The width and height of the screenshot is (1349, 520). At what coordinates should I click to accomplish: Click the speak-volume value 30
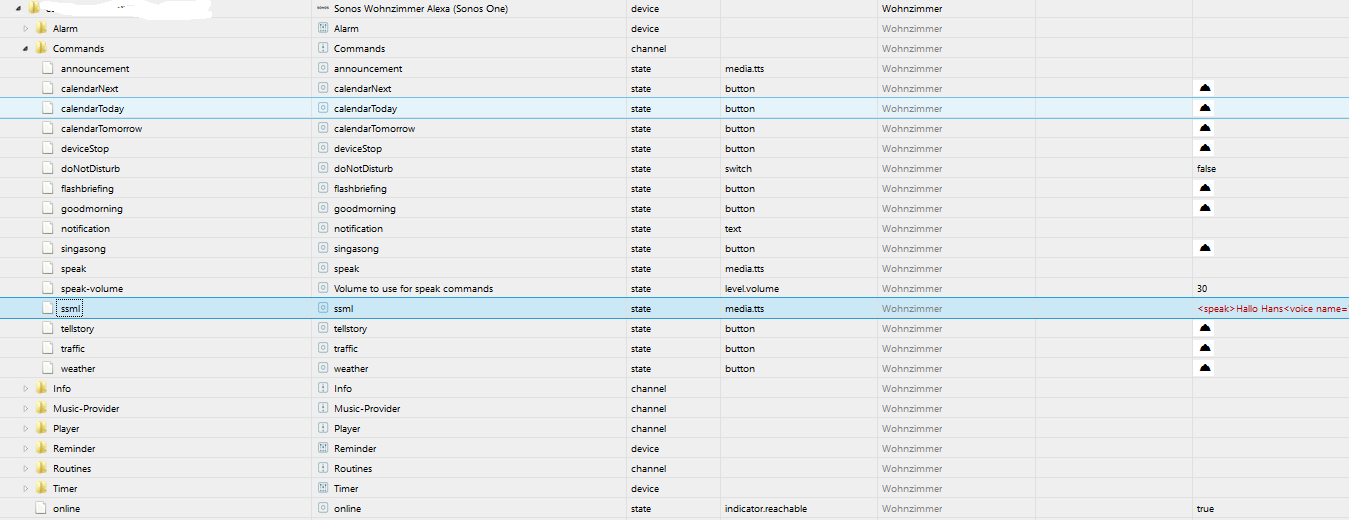pos(1201,288)
